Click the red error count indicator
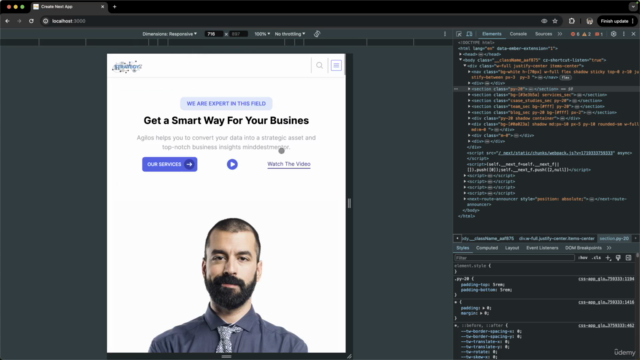Screen dimensions: 640x360 pyautogui.click(x=575, y=34)
